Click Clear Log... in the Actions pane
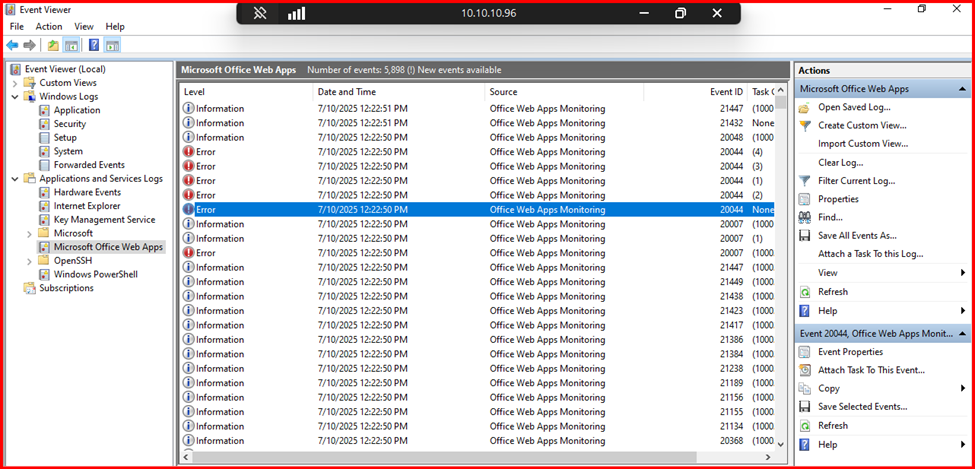This screenshot has width=975, height=469. click(840, 162)
